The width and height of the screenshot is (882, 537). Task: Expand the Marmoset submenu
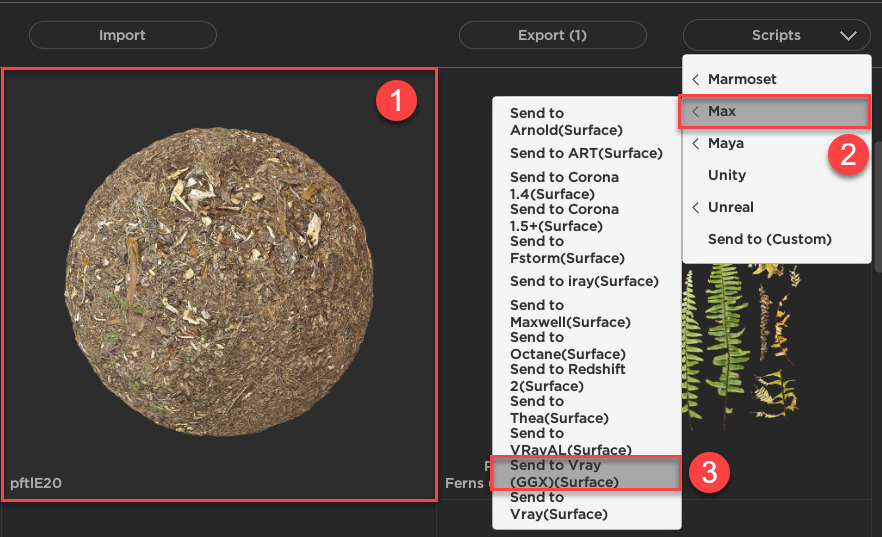pos(741,79)
